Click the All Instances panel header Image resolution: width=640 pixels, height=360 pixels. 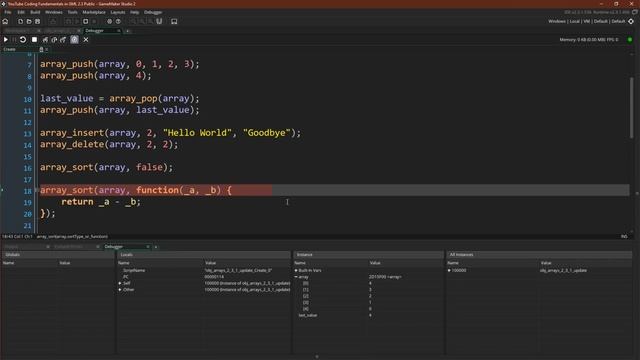click(x=539, y=255)
